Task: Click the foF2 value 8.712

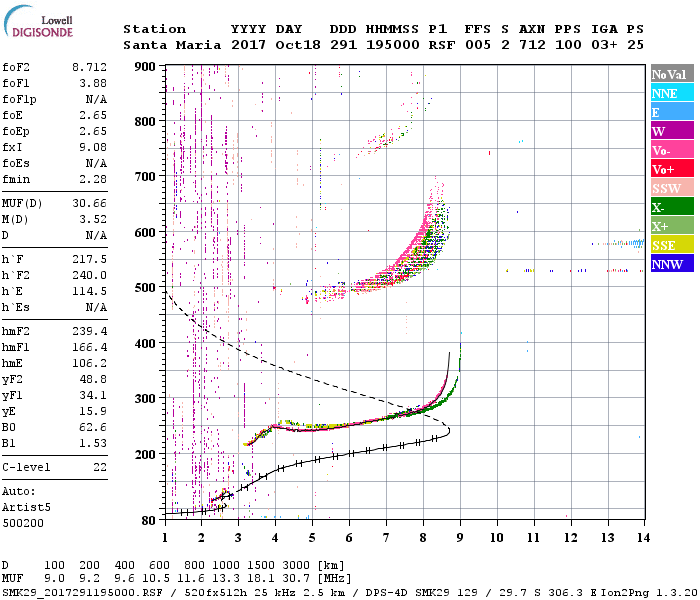Action: [89, 67]
